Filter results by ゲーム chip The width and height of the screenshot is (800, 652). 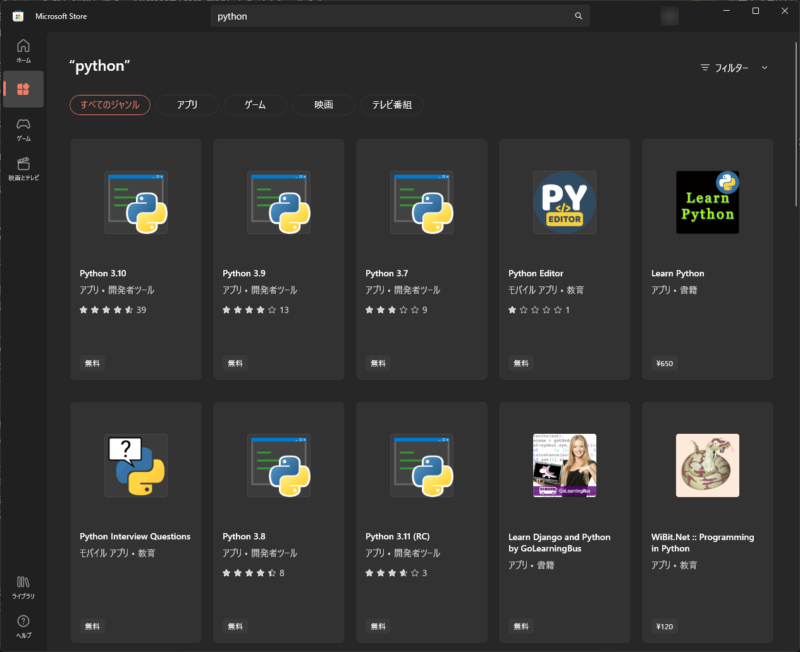pyautogui.click(x=255, y=104)
